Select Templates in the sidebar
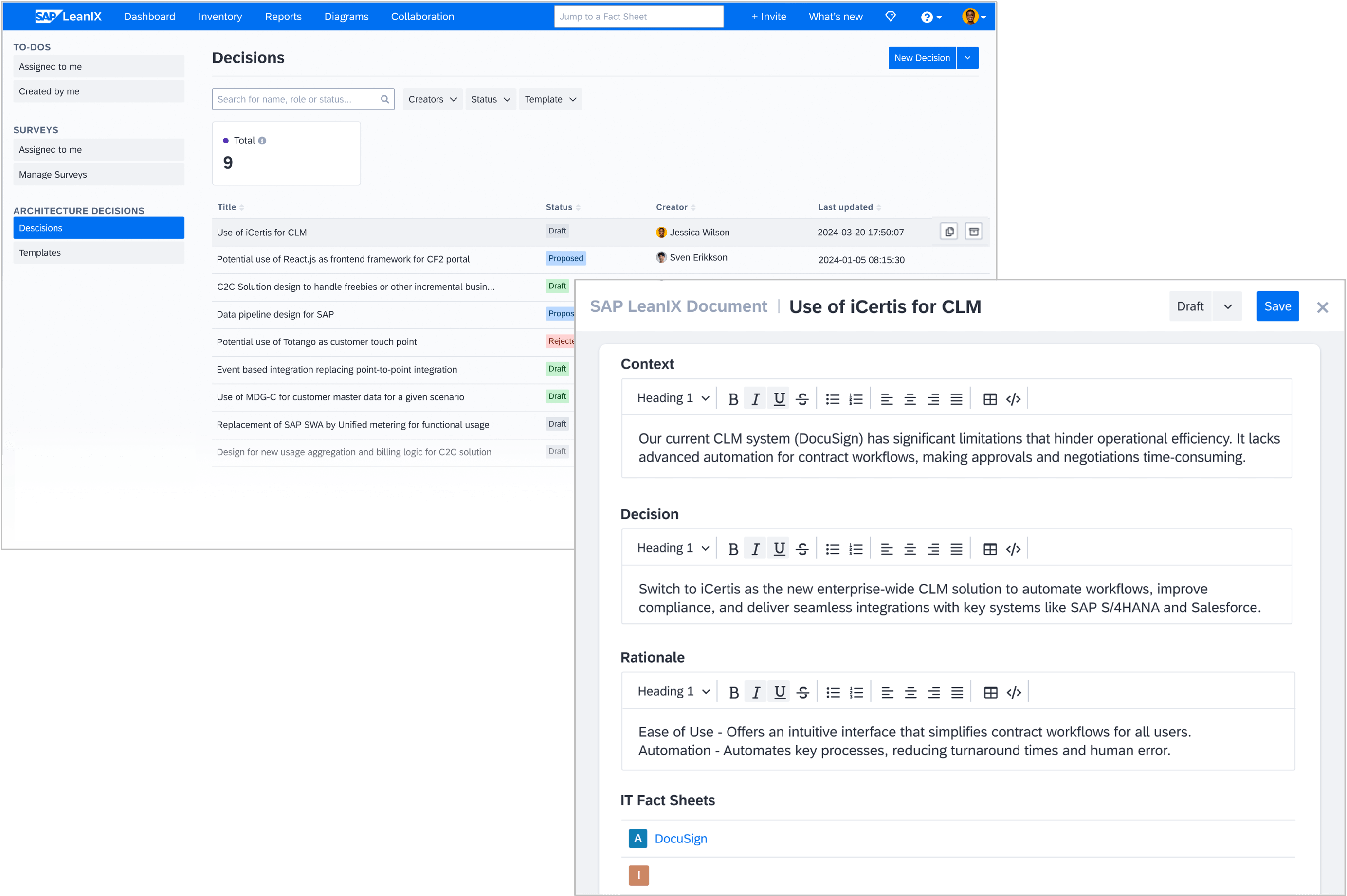This screenshot has height=896, width=1347. pyautogui.click(x=98, y=252)
